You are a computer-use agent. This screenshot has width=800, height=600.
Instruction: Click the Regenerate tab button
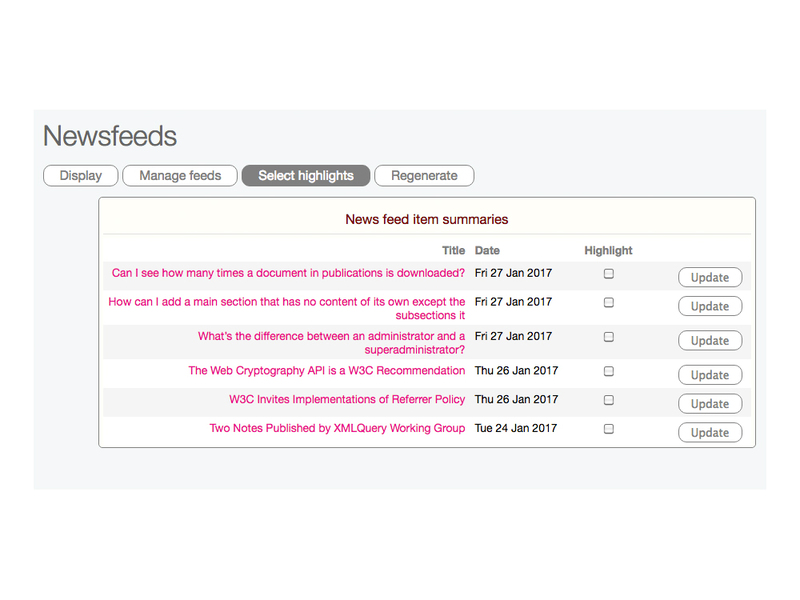[x=424, y=176]
